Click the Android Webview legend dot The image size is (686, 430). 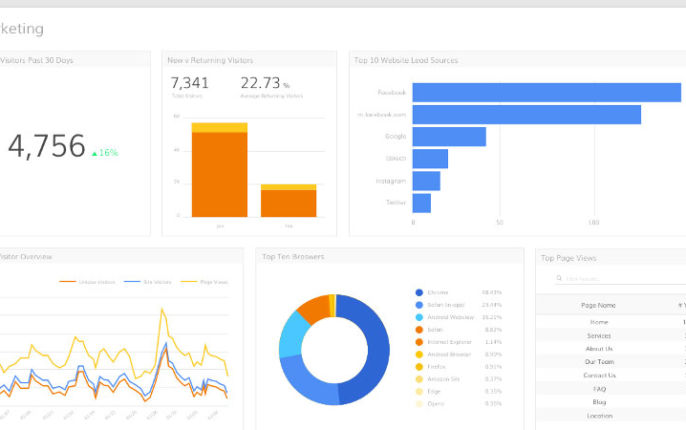point(419,317)
